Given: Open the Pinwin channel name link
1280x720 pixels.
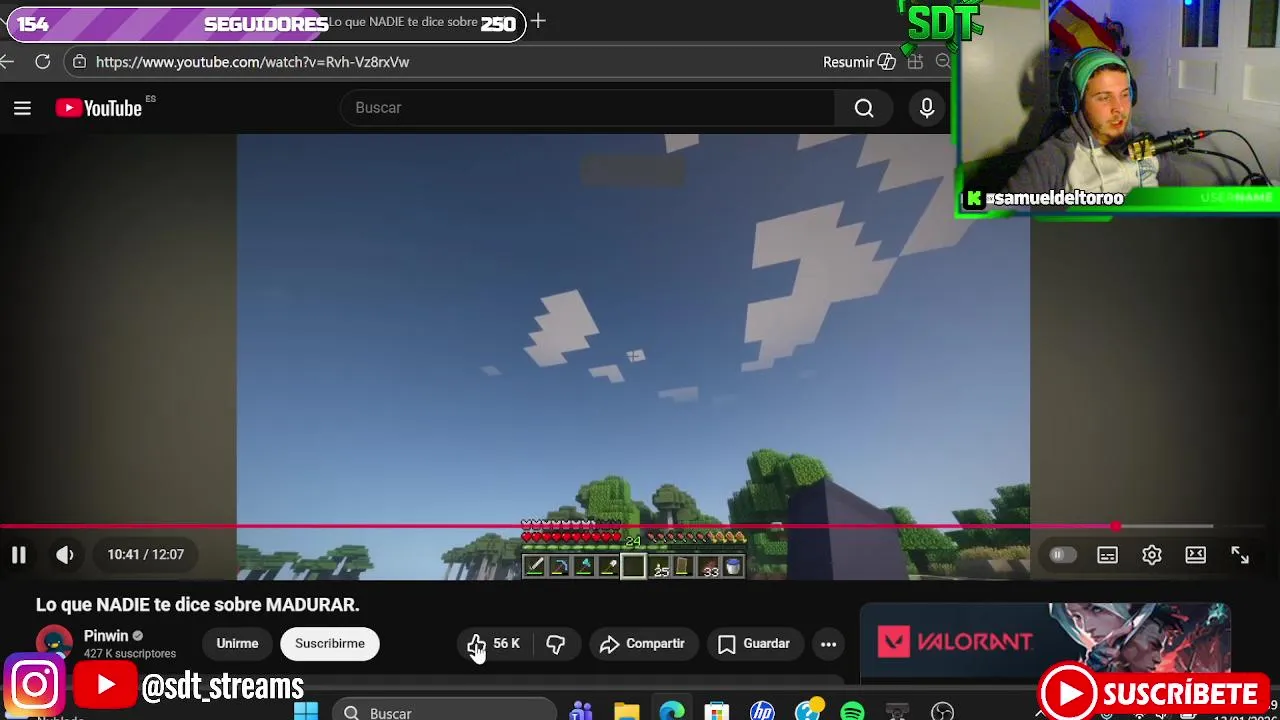Looking at the screenshot, I should pyautogui.click(x=106, y=636).
